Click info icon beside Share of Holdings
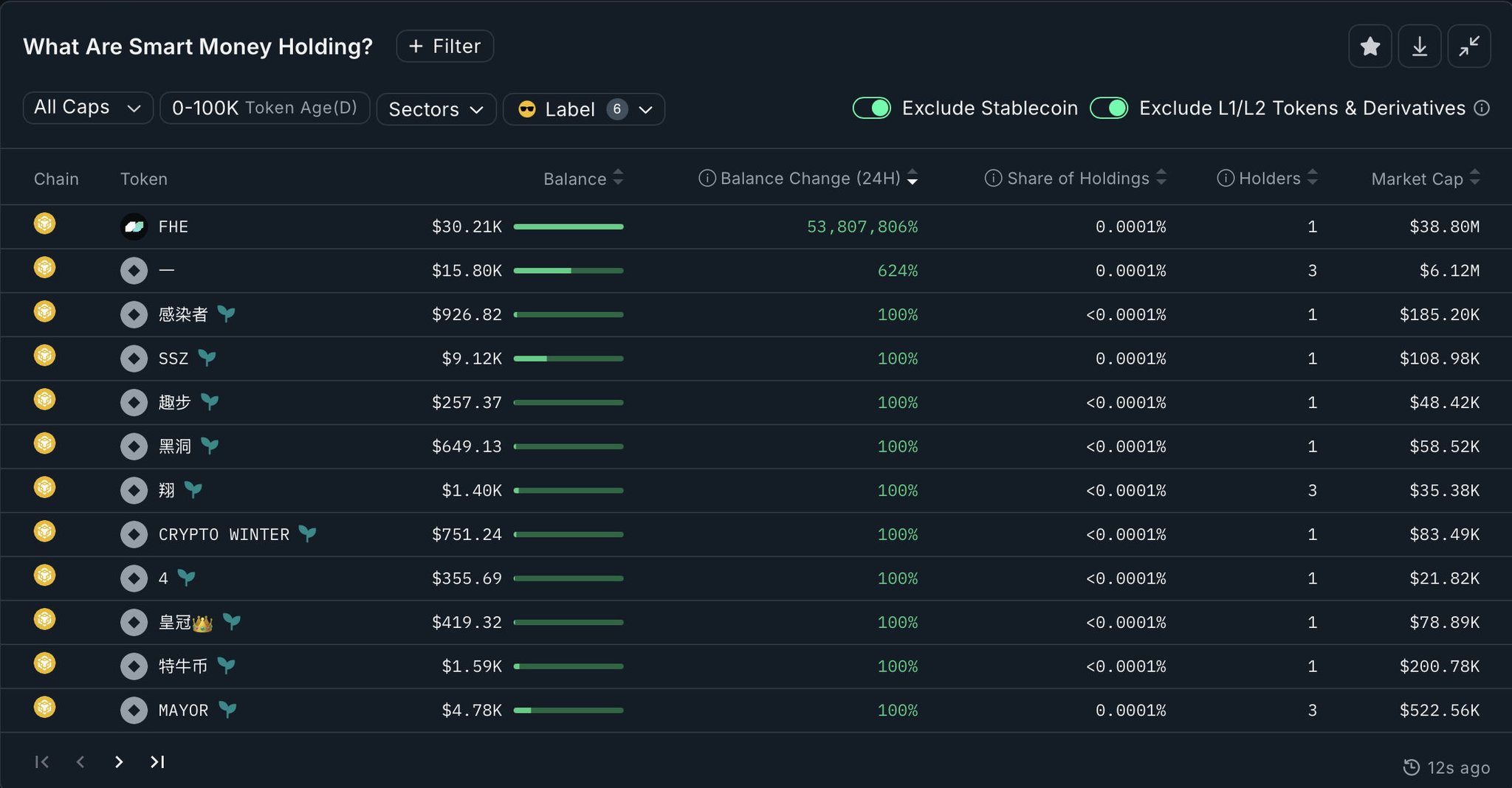This screenshot has width=1512, height=788. point(993,179)
